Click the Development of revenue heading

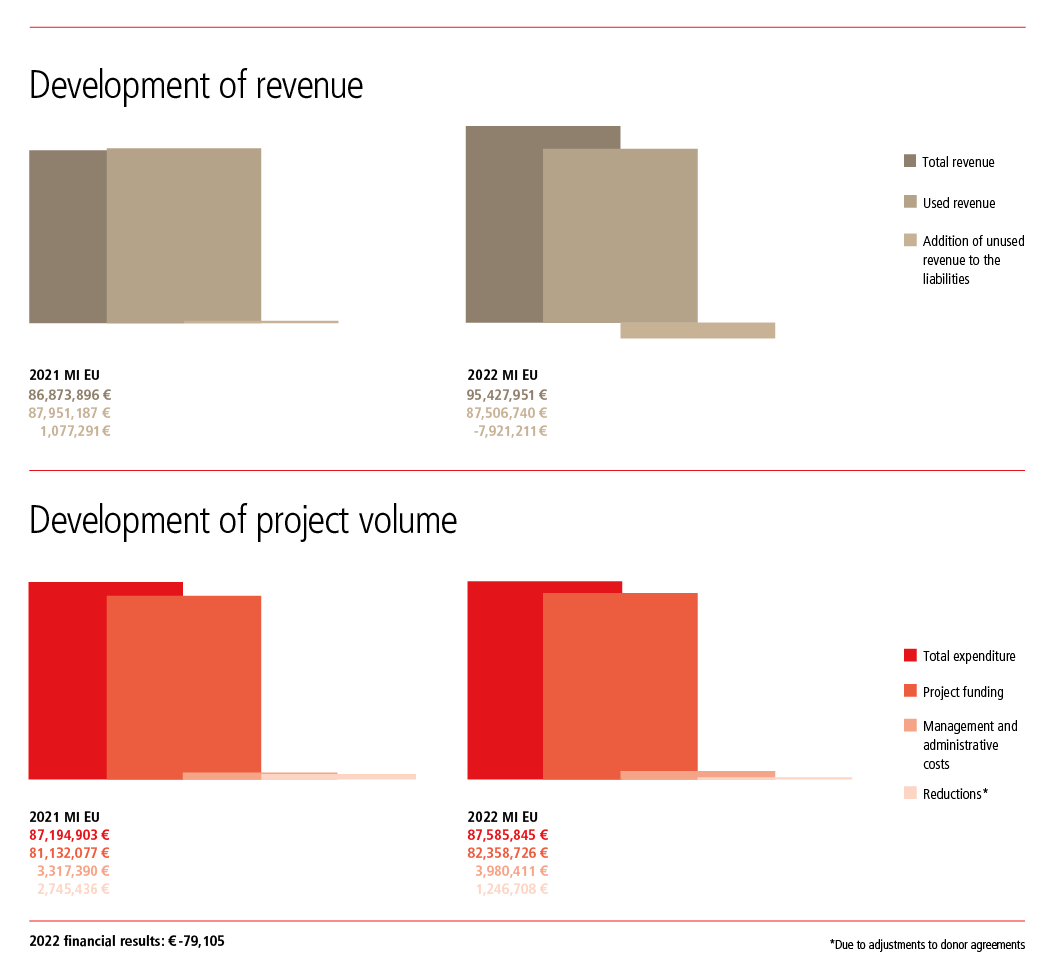pyautogui.click(x=196, y=86)
